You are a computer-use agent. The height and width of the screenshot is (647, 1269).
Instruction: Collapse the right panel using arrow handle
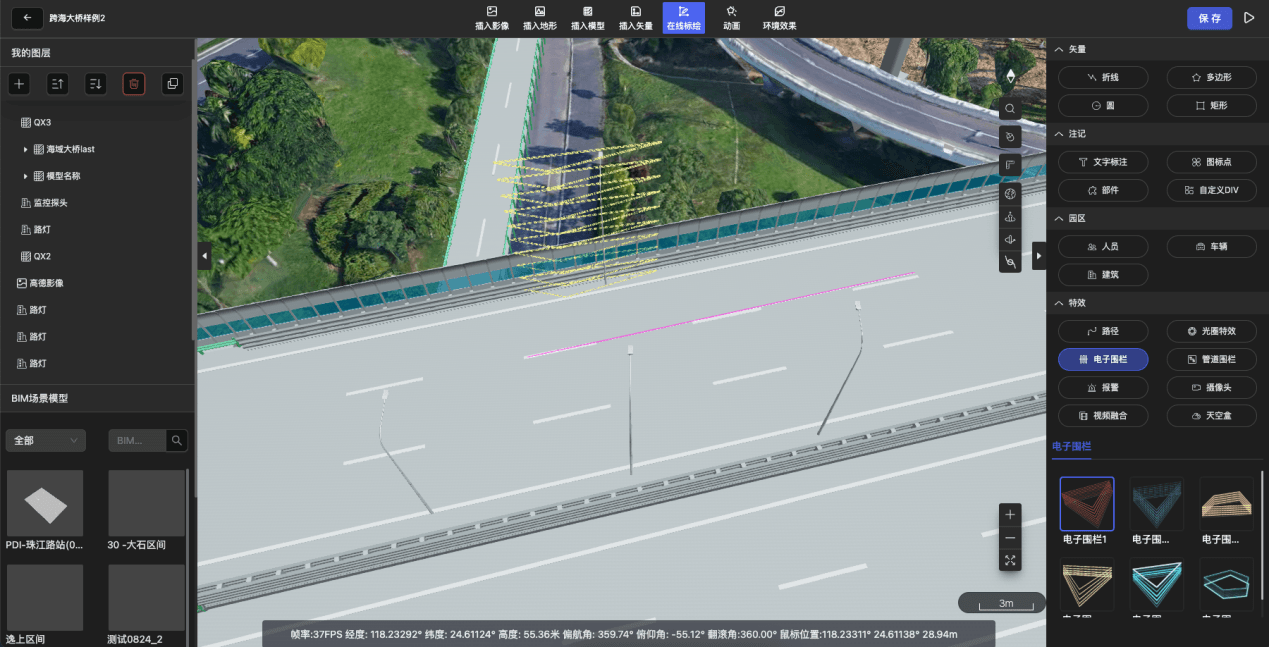[1038, 257]
